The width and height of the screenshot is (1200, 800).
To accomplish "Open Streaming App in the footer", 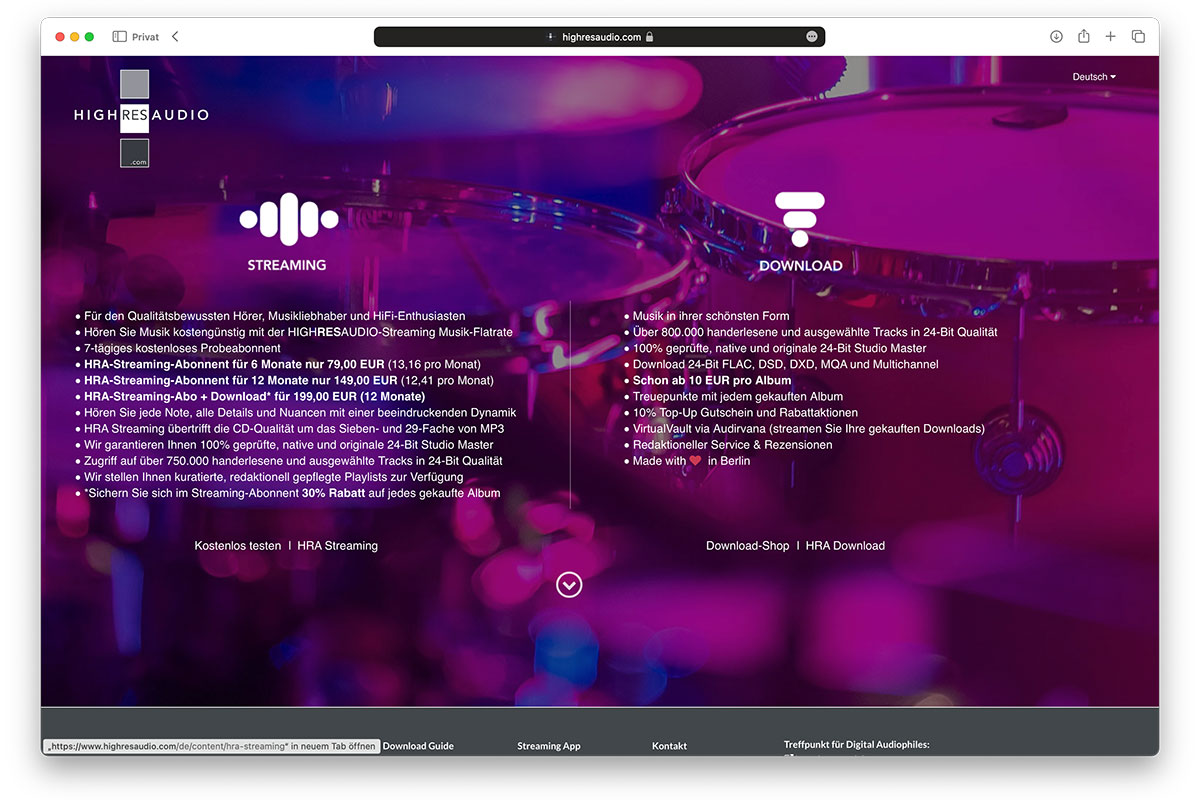I will click(549, 746).
